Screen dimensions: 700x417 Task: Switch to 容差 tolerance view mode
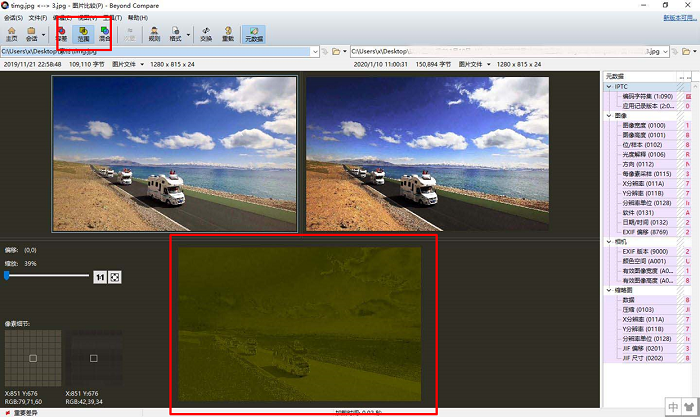[x=62, y=34]
